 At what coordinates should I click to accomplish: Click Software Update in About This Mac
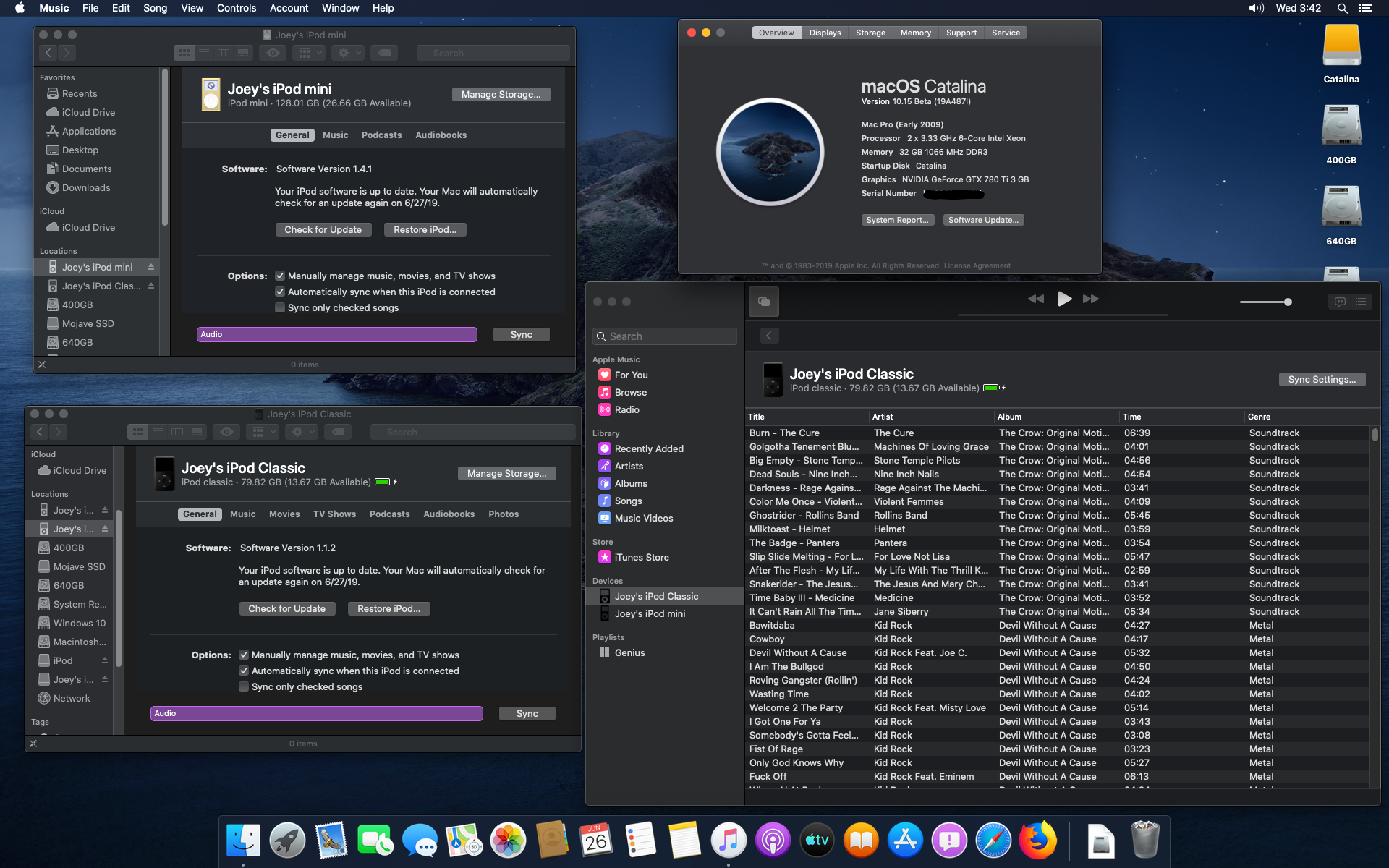point(983,220)
